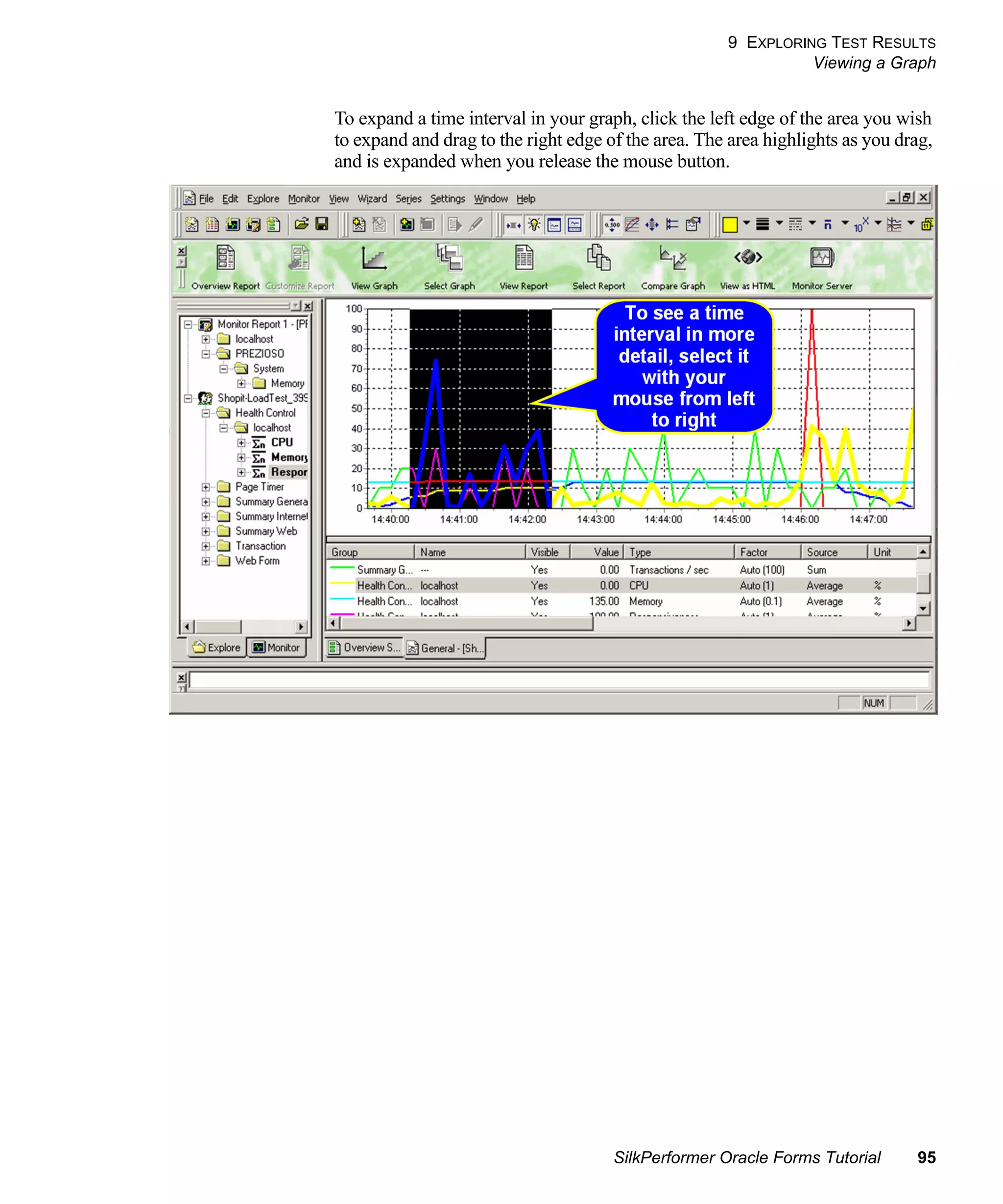Click the Open folder toolbar icon
Image resolution: width=1003 pixels, height=1204 pixels.
[x=302, y=224]
